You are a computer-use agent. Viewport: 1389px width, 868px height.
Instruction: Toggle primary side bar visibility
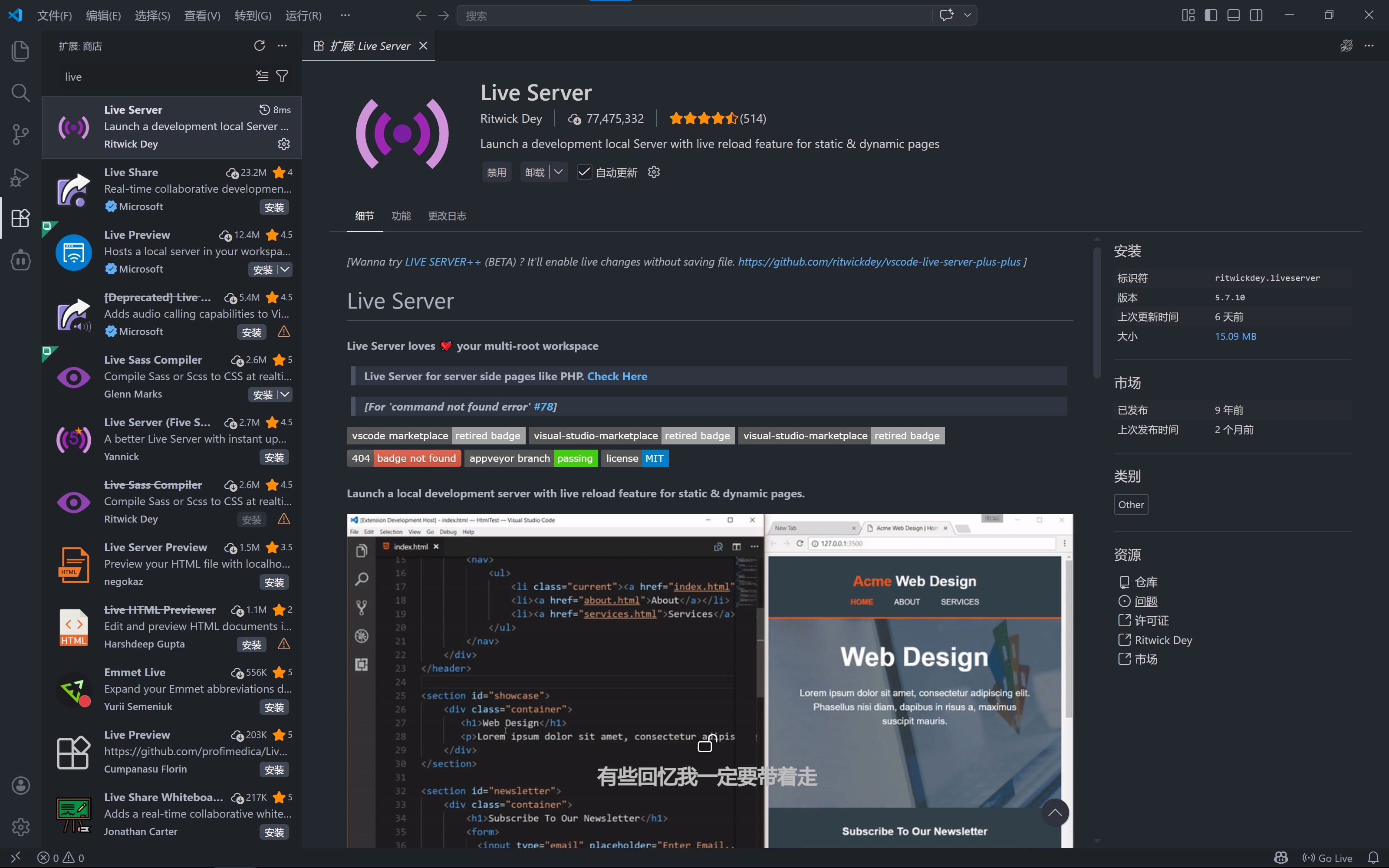(1211, 16)
